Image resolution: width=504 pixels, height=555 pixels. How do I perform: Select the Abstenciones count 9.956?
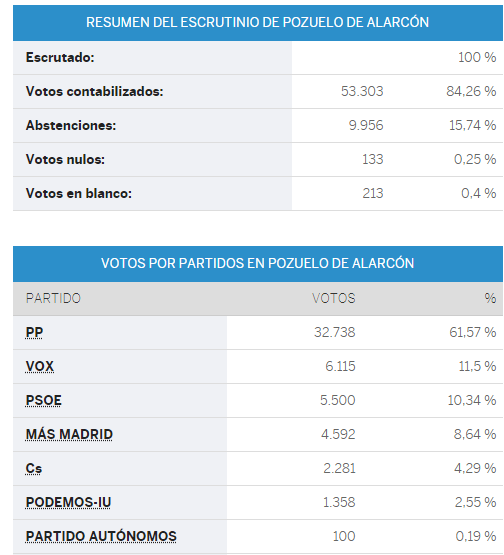coord(366,125)
